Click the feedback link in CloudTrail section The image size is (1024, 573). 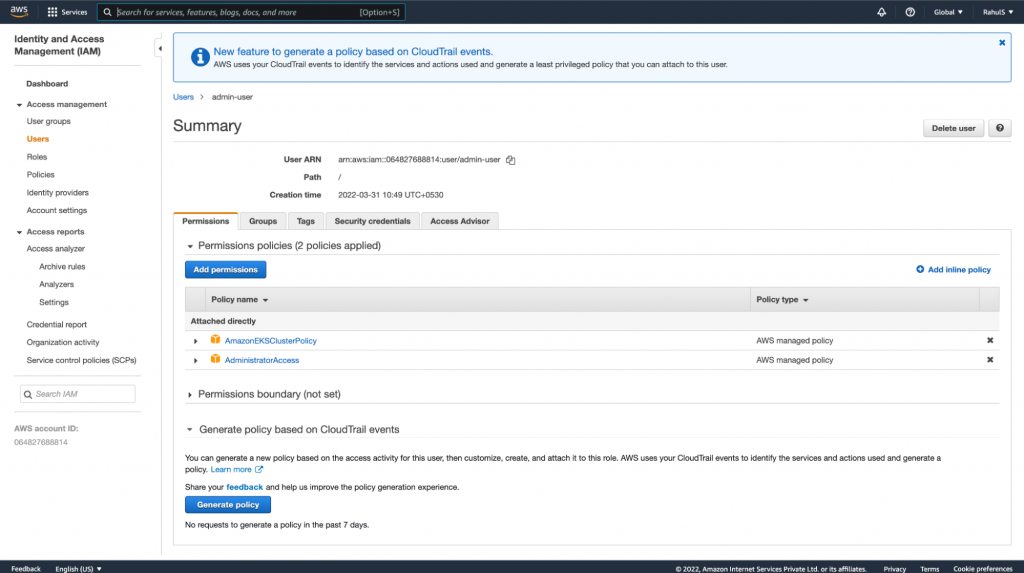click(x=244, y=487)
